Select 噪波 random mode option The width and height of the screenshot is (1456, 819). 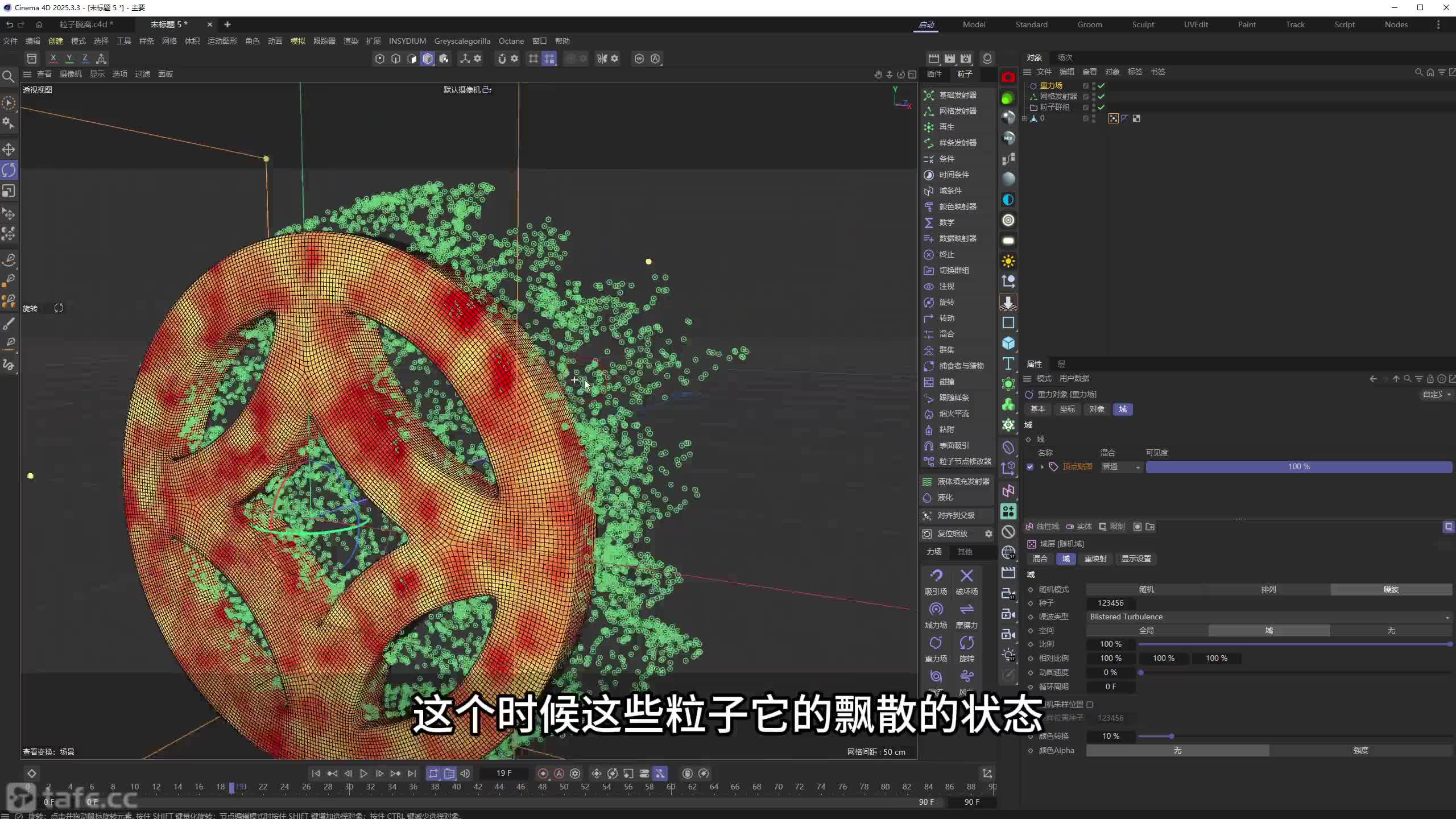[1391, 589]
